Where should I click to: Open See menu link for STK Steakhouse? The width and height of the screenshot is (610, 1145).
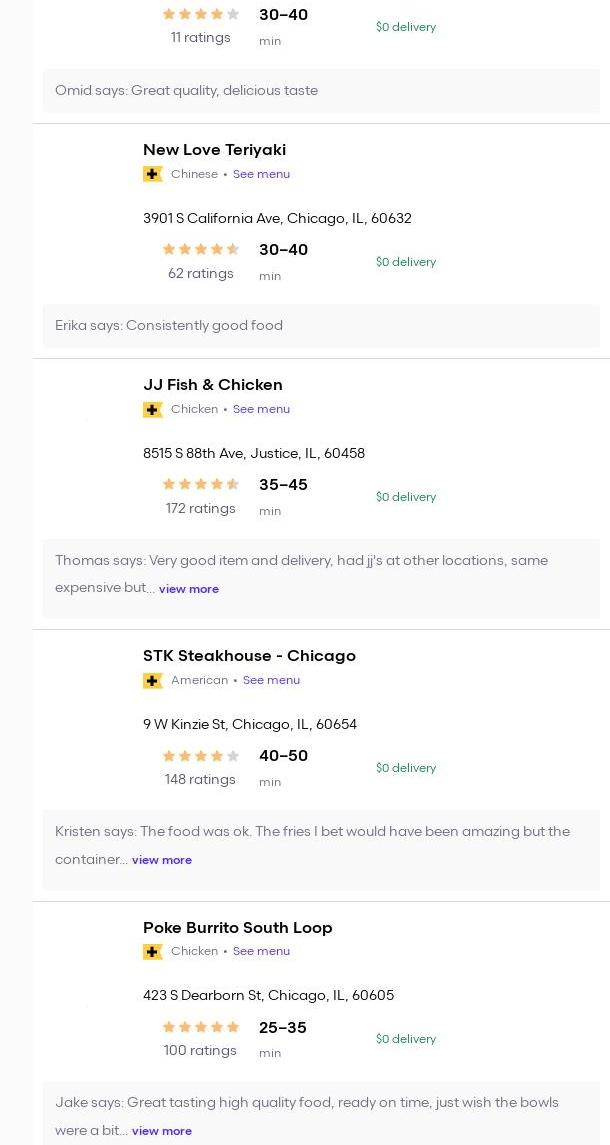[272, 680]
